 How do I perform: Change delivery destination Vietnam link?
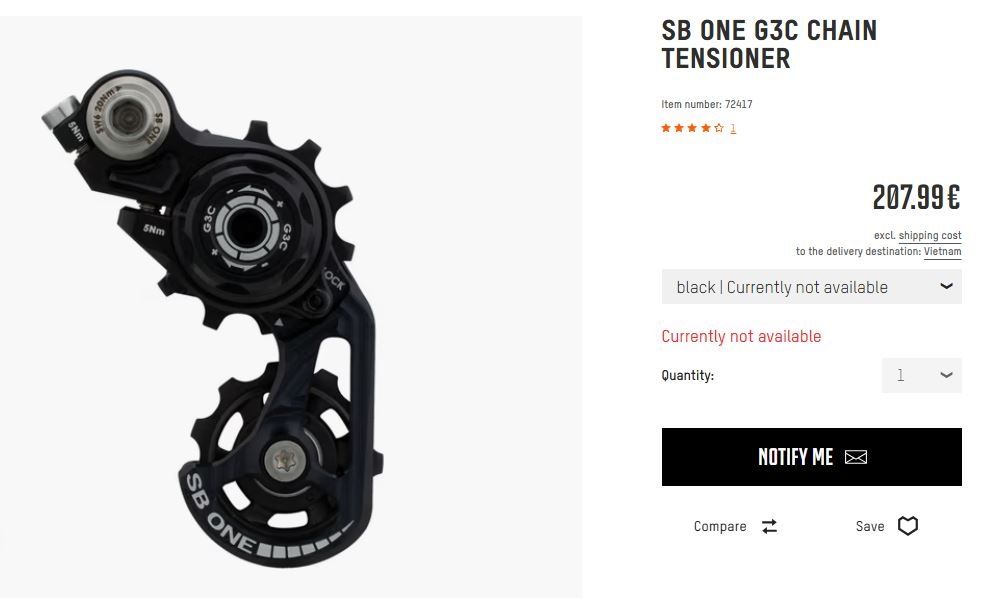pos(942,252)
